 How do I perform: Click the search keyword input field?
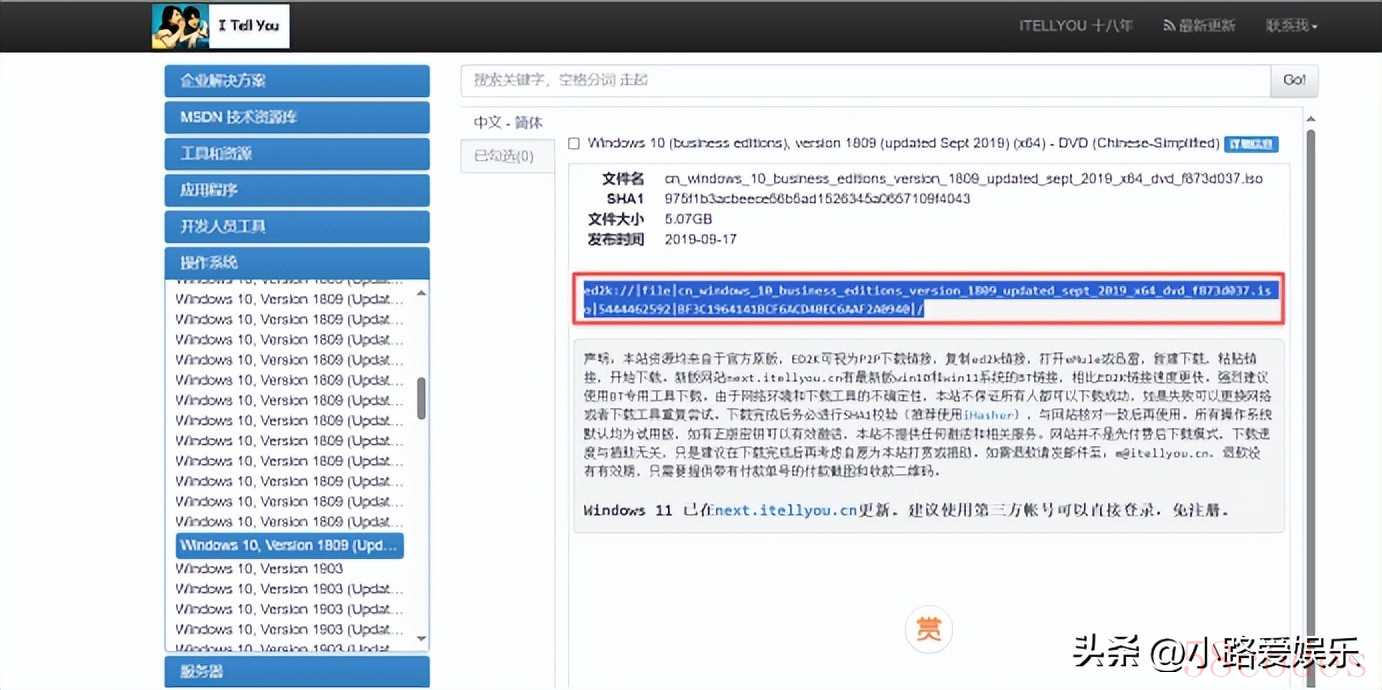click(x=865, y=80)
